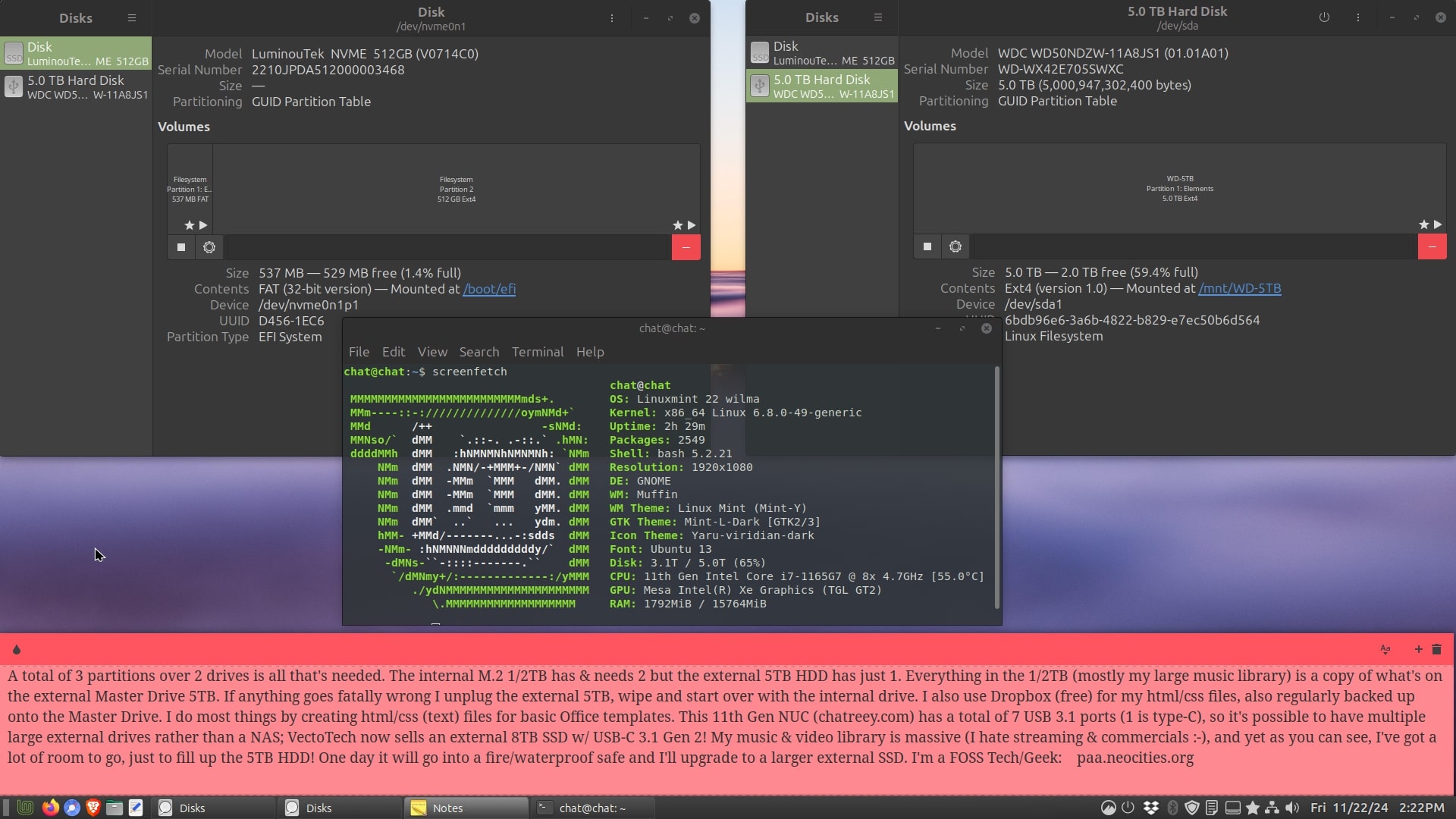
Task: Open three-dot drive menu for nvme0n1 window
Action: [611, 18]
